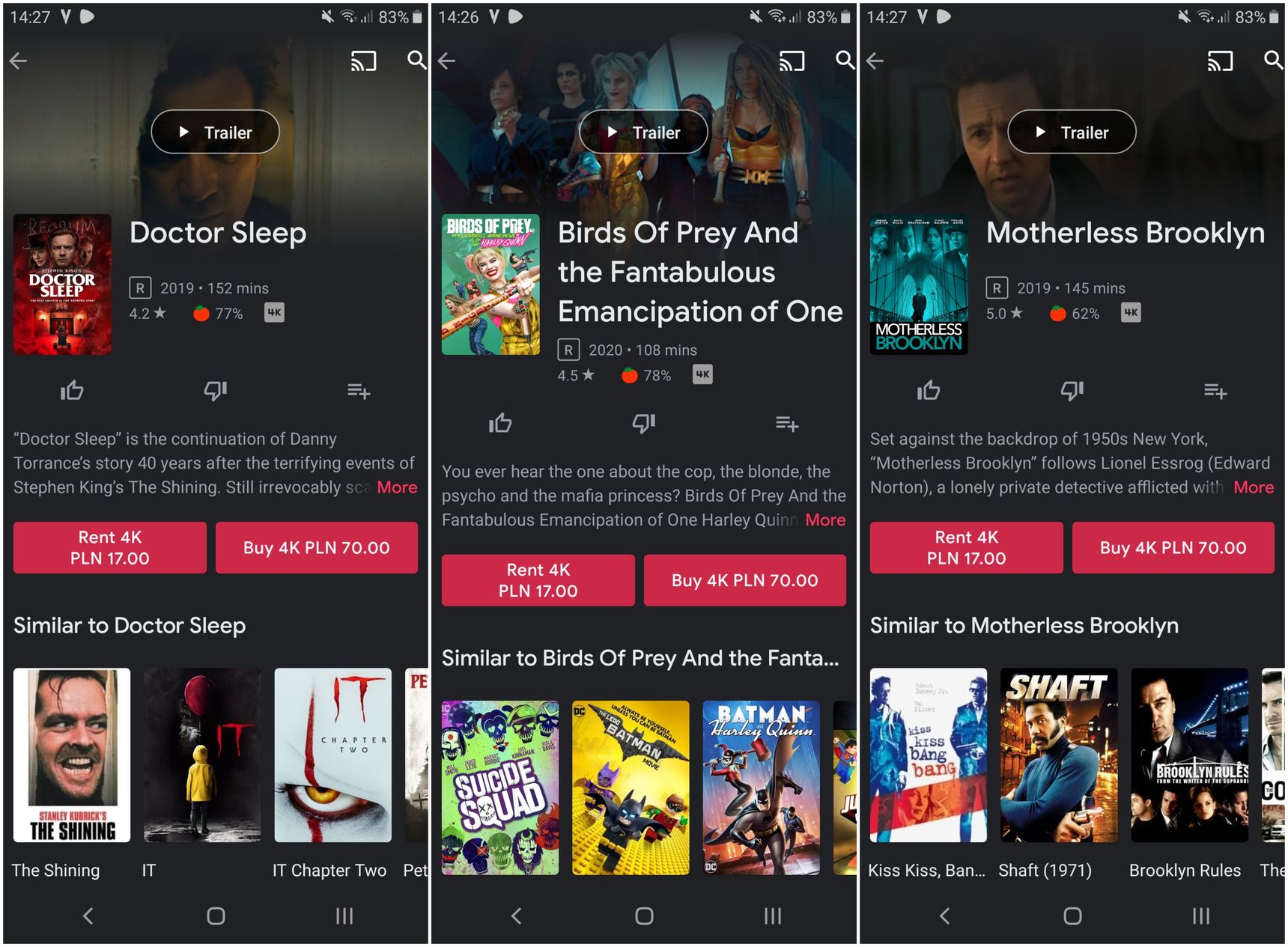This screenshot has width=1288, height=947.
Task: Tap Android home button on Doctor Sleep screen
Action: [x=216, y=916]
